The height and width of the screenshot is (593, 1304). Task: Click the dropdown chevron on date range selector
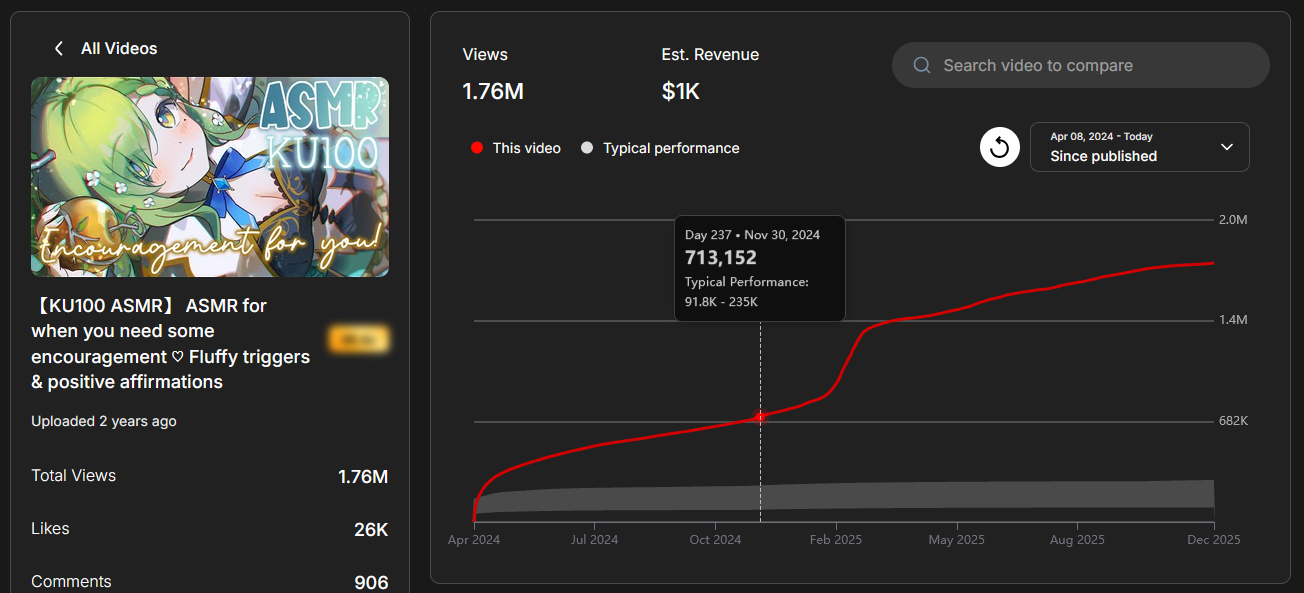pyautogui.click(x=1227, y=147)
